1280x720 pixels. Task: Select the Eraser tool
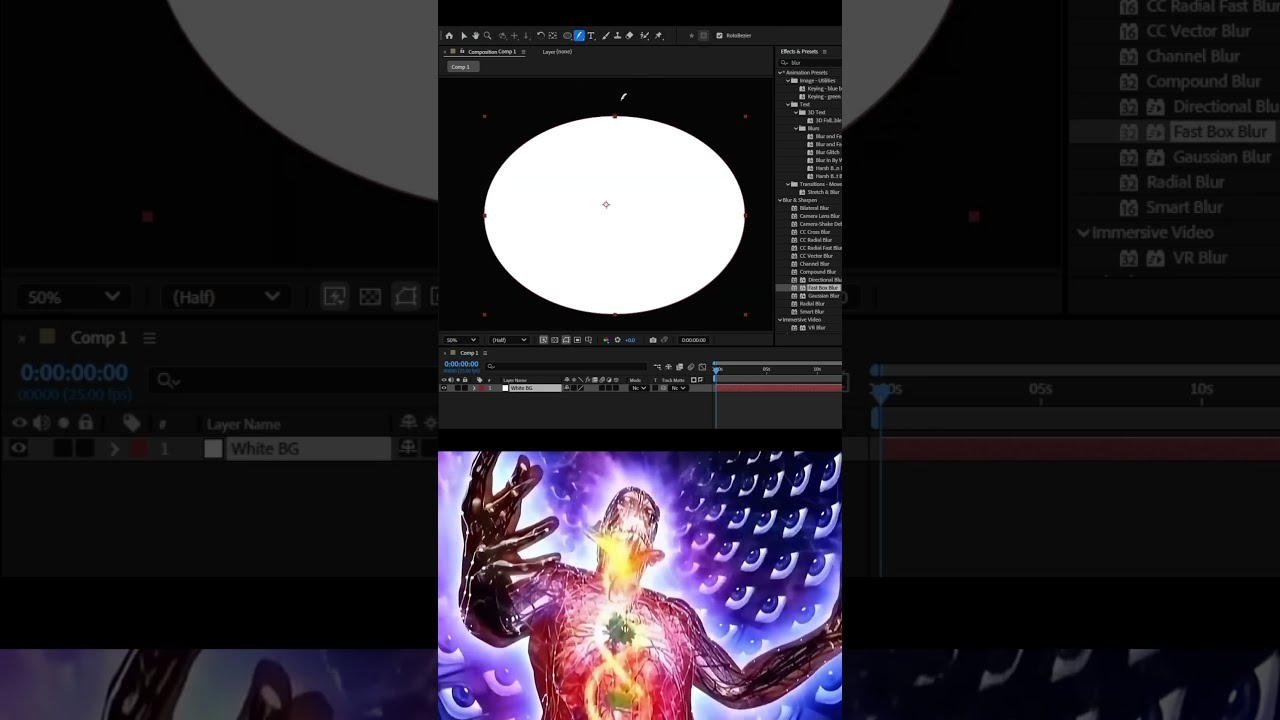click(630, 35)
